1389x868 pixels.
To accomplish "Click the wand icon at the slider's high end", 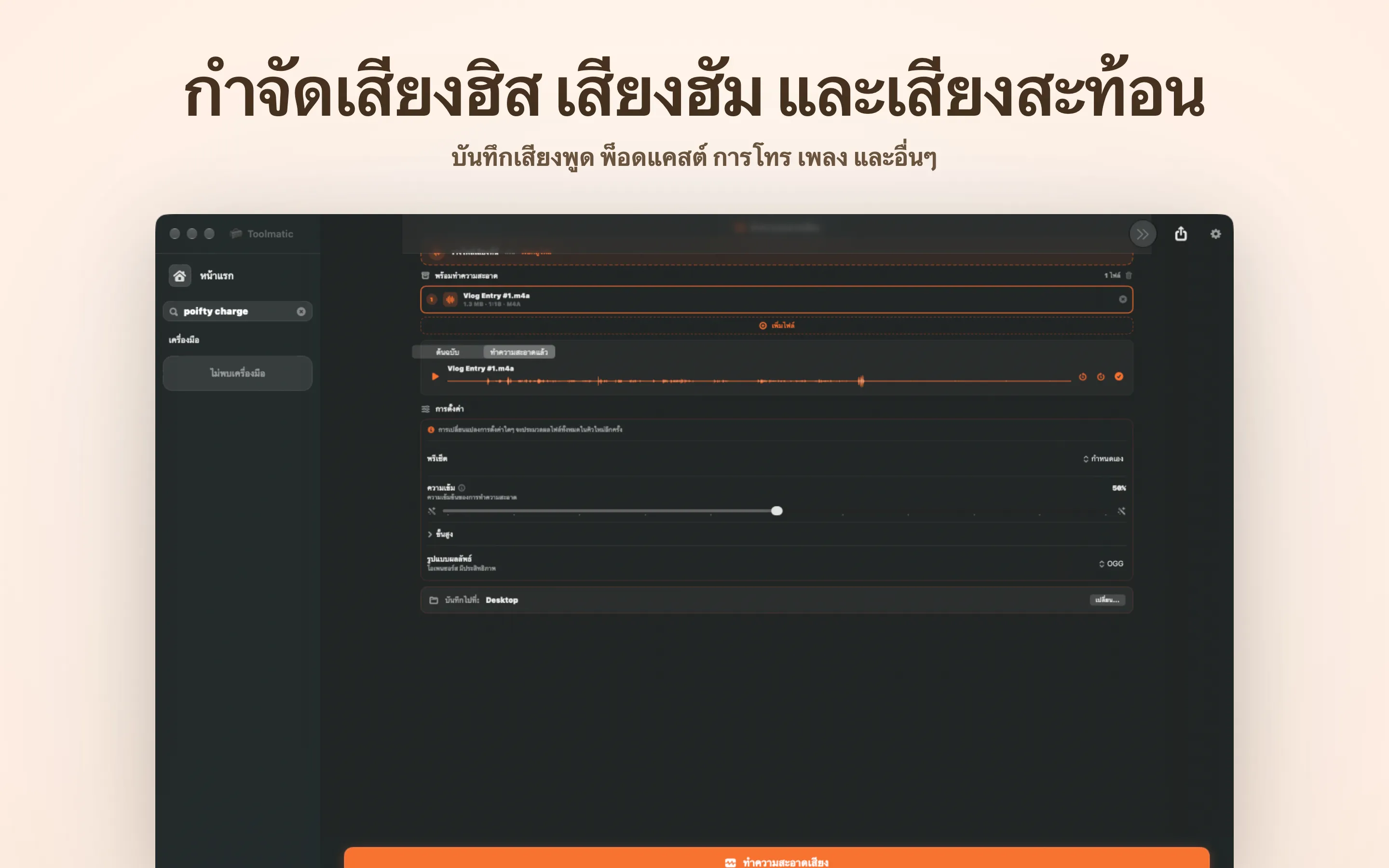I will [x=1121, y=511].
